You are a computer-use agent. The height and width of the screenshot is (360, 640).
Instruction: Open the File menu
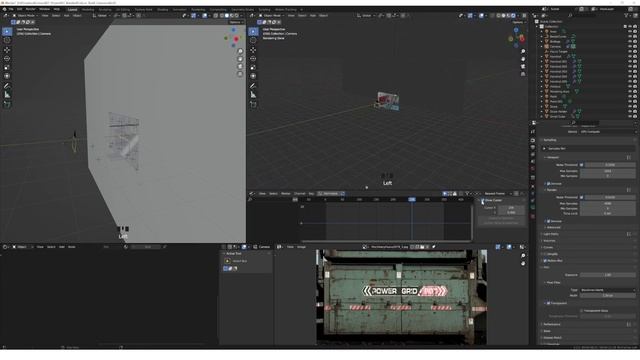11,9
